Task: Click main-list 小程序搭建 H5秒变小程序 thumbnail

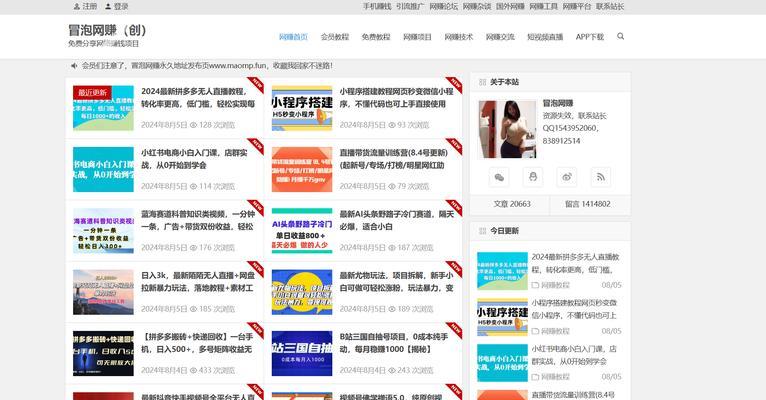Action: coord(302,108)
